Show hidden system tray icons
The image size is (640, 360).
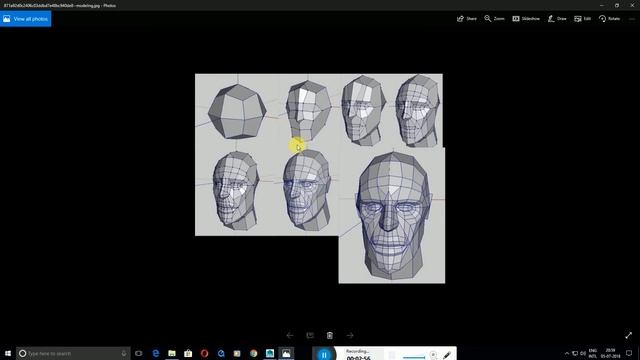(567, 353)
